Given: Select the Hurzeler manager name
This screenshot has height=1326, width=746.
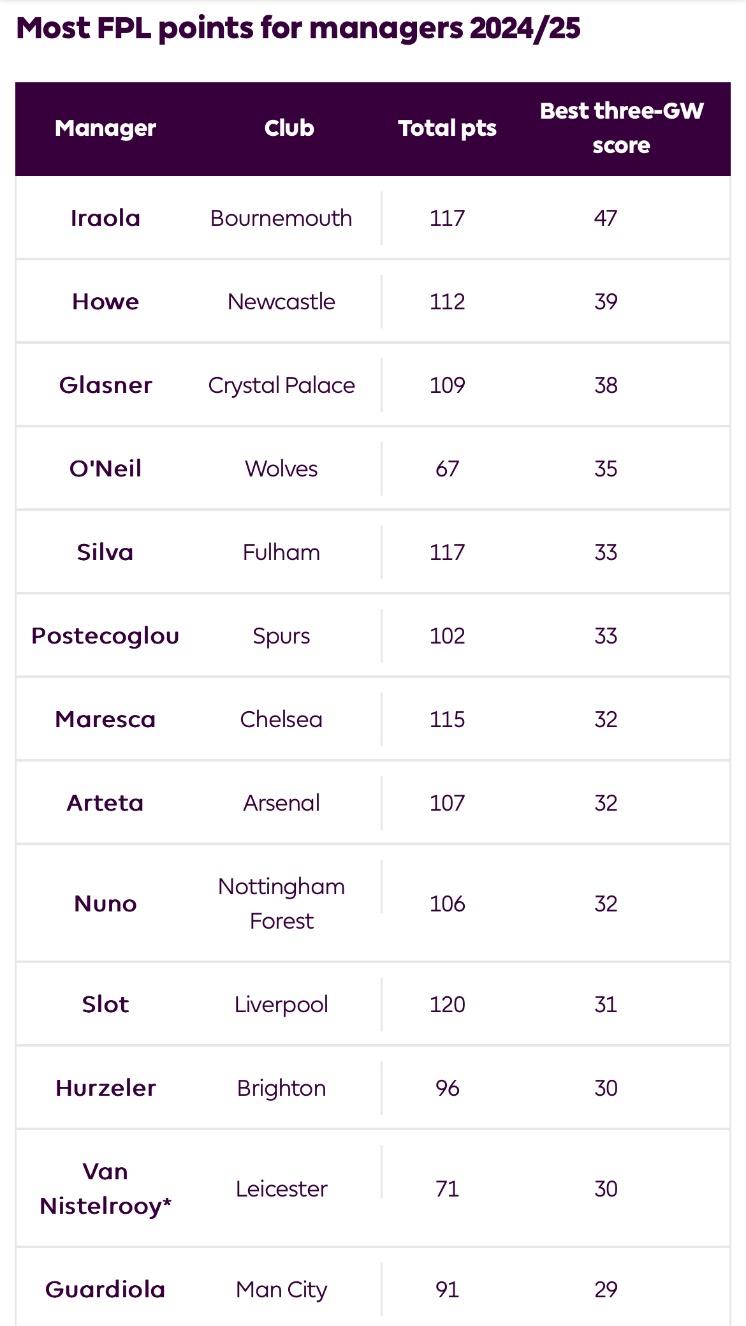Looking at the screenshot, I should (105, 1088).
